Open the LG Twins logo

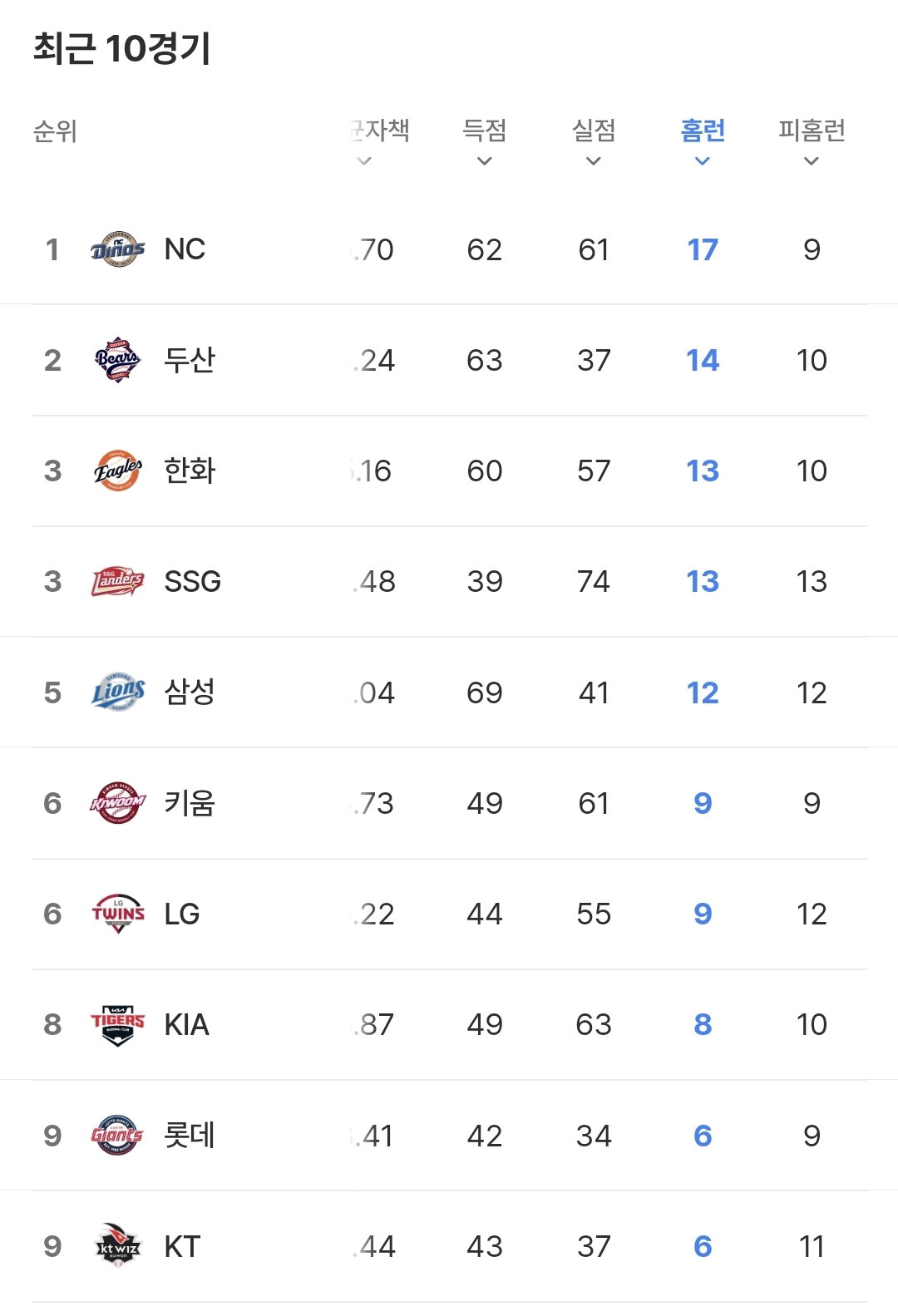tap(117, 914)
